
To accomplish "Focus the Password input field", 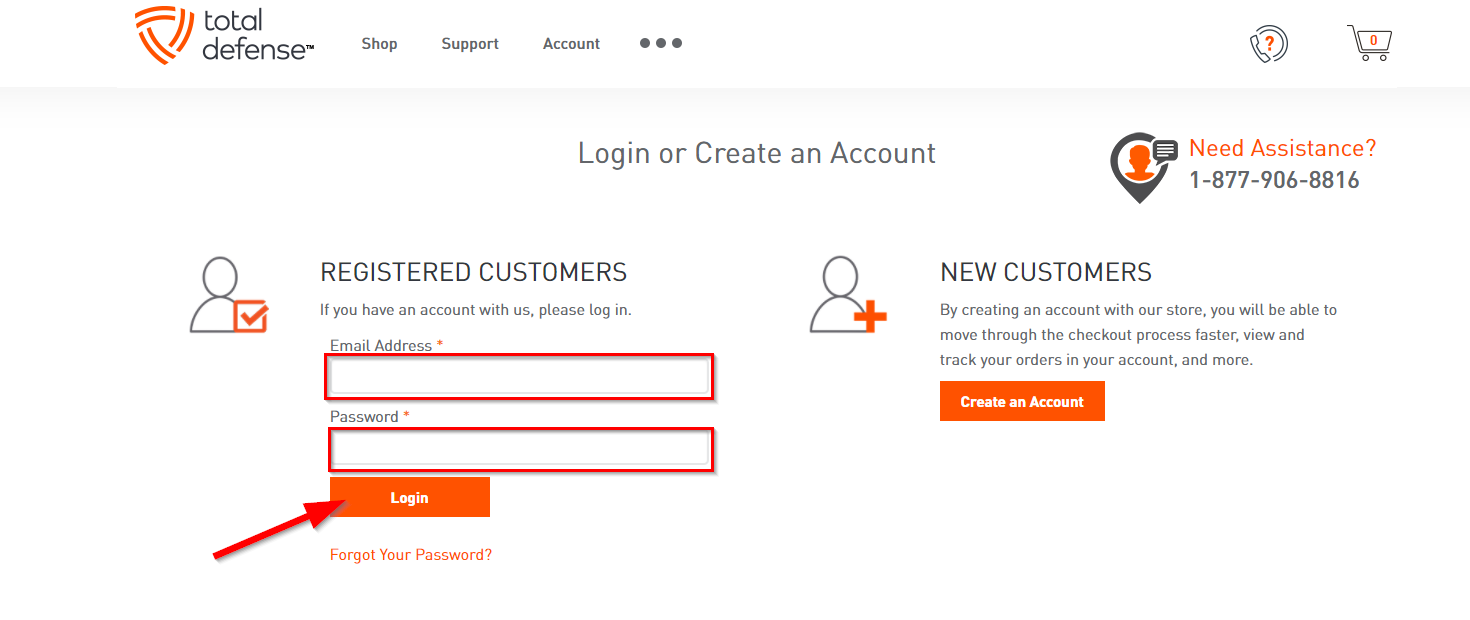I will click(520, 449).
